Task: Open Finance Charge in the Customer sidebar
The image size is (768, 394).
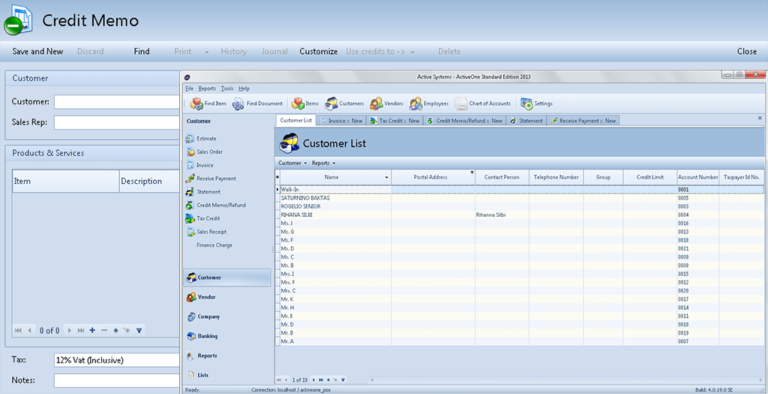Action: (x=214, y=245)
